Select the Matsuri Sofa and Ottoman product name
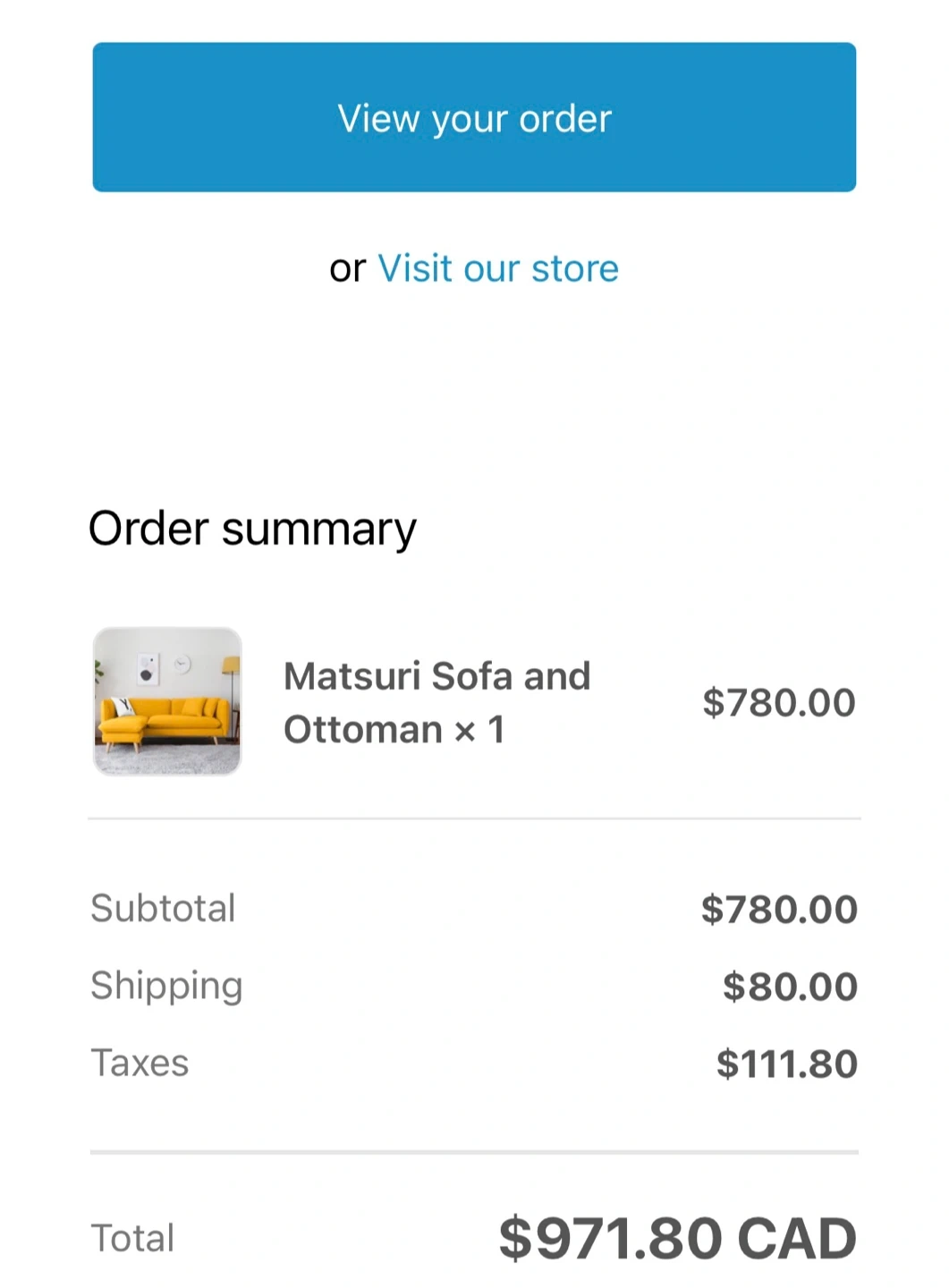This screenshot has width=949, height=1288. coord(436,702)
